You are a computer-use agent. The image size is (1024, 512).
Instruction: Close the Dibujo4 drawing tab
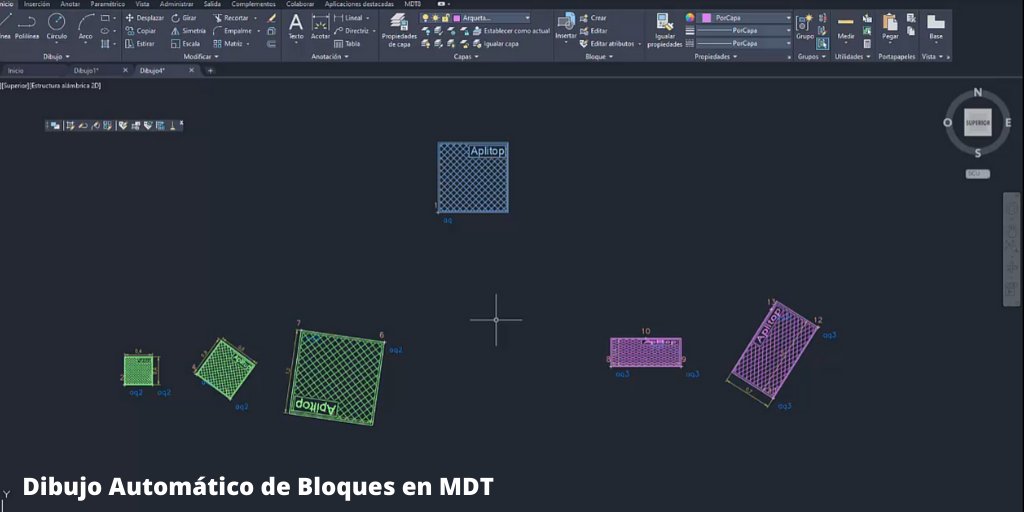[191, 71]
